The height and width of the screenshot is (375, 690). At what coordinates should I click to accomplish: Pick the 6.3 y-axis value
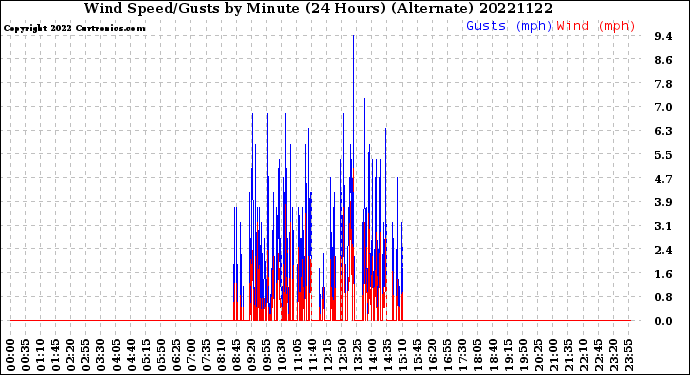pos(663,131)
